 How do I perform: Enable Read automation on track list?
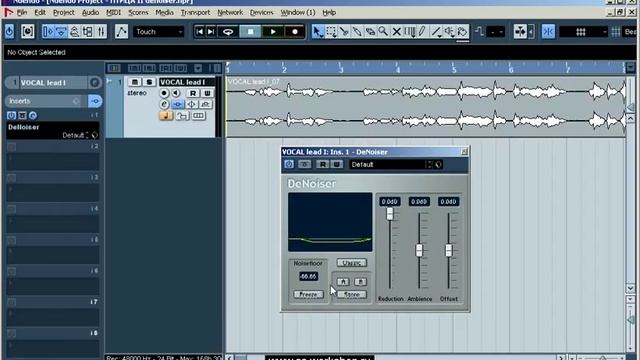tap(193, 93)
